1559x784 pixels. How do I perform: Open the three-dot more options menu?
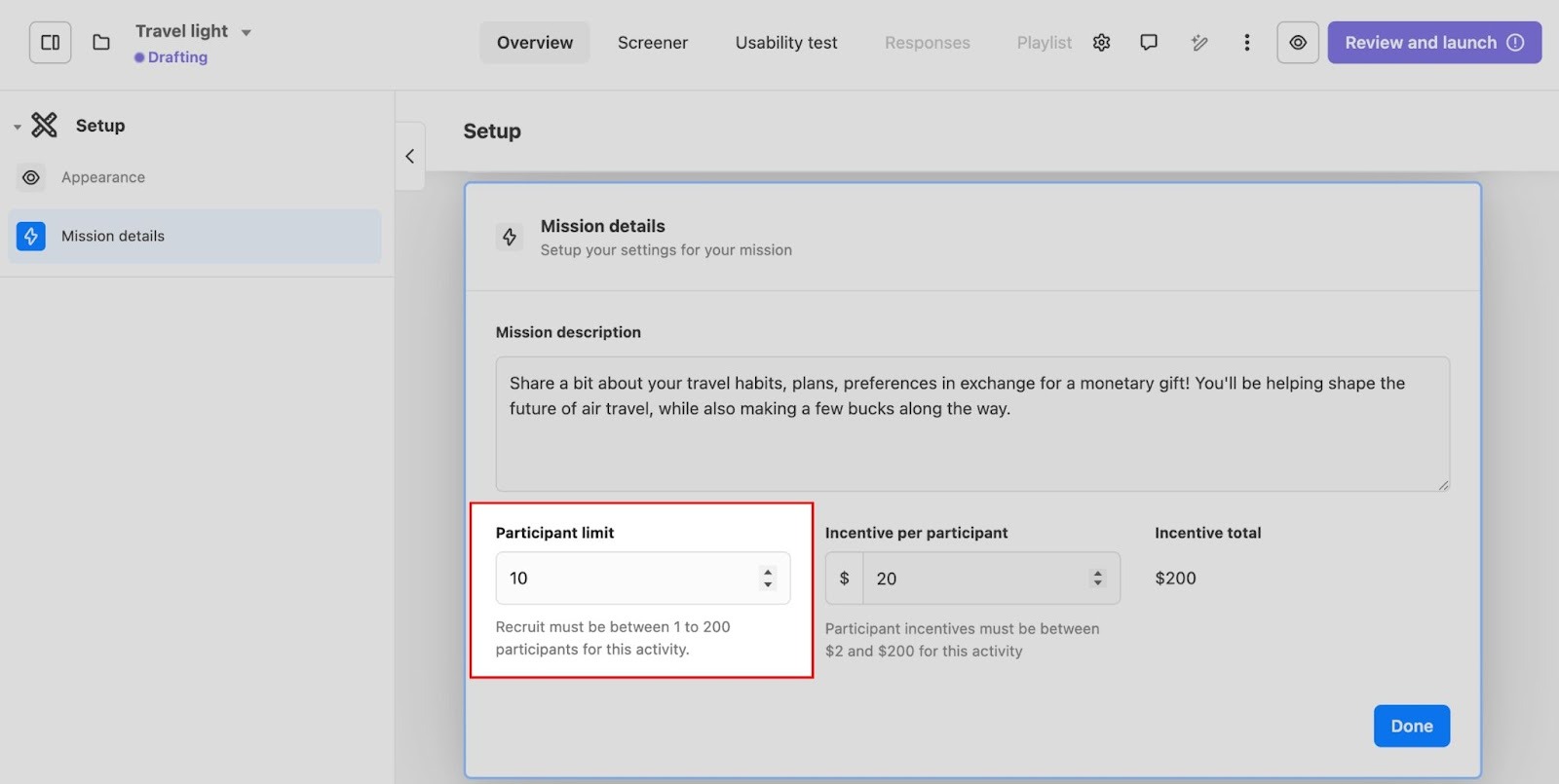(1246, 43)
